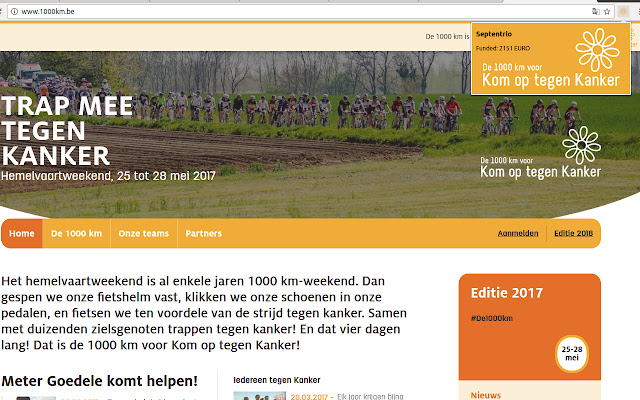The image size is (640, 400).
Task: Click Kom op tegen Kanker text in popup
Action: (551, 80)
